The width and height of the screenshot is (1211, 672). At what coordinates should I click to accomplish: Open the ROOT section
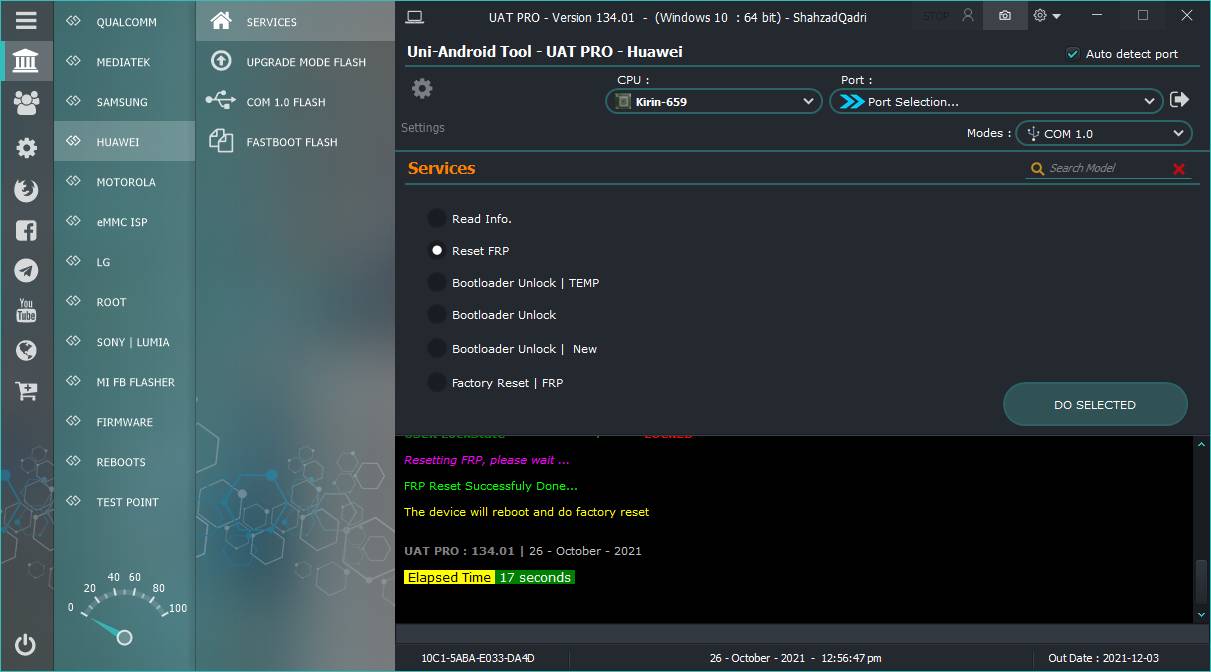[124, 301]
